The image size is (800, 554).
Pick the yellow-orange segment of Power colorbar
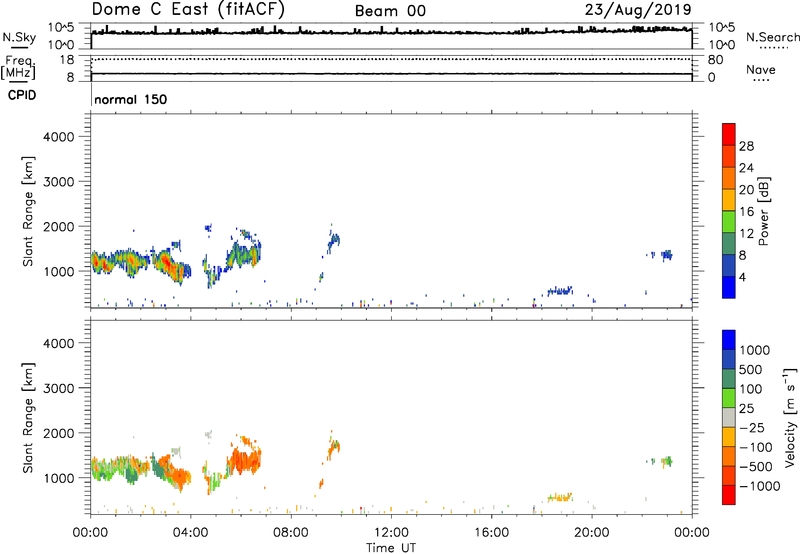pyautogui.click(x=729, y=200)
